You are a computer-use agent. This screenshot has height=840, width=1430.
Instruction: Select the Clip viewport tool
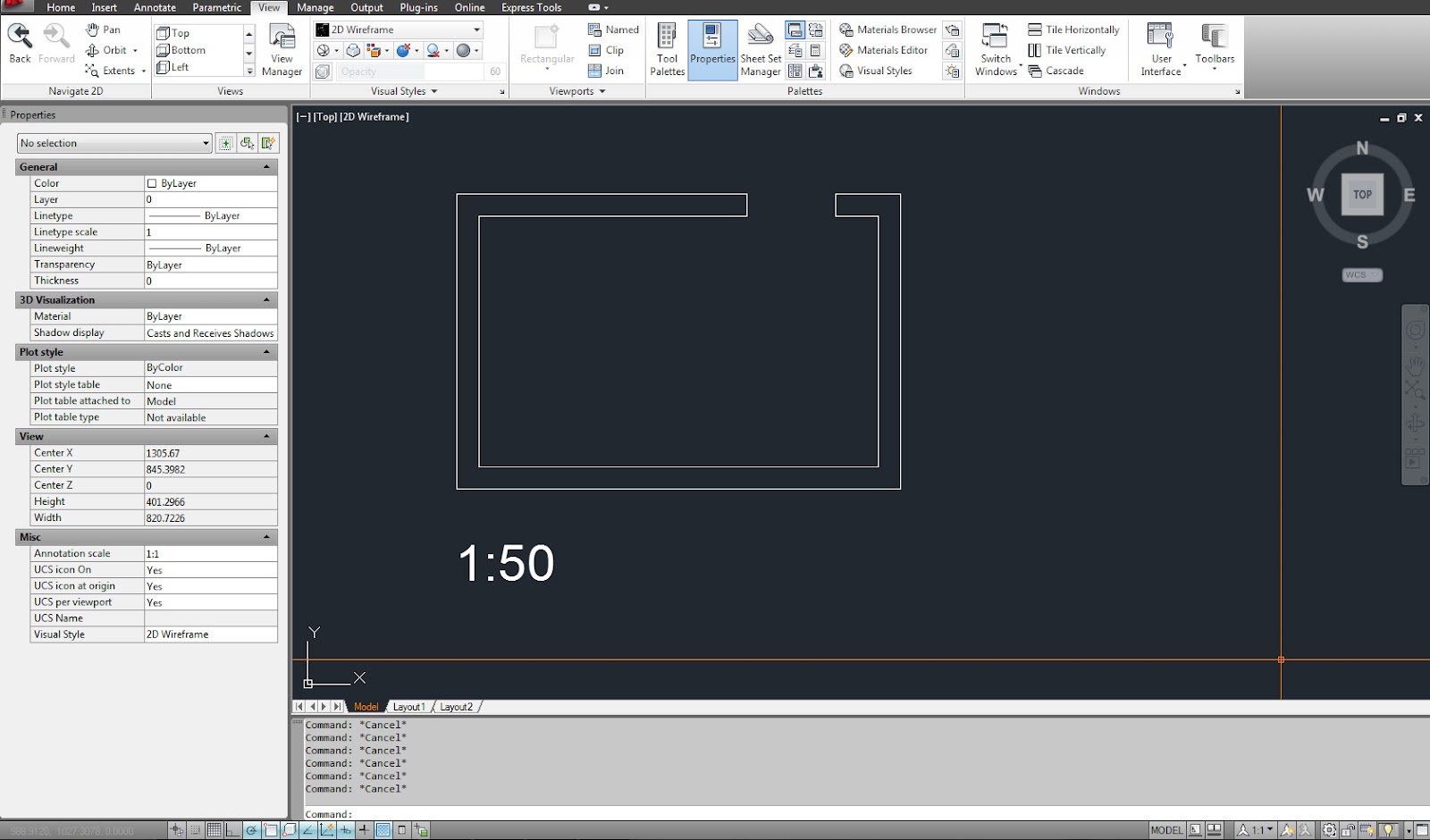[606, 50]
